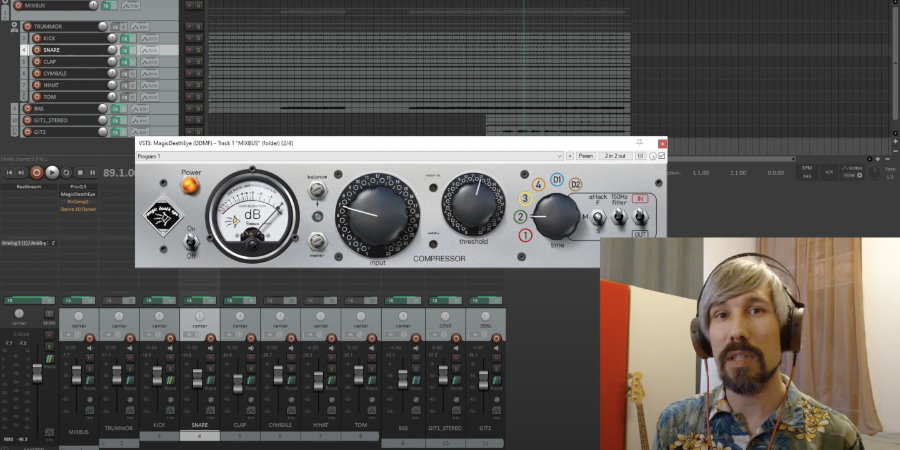
Task: Open FX button on the CLAP track
Action: (x=125, y=62)
